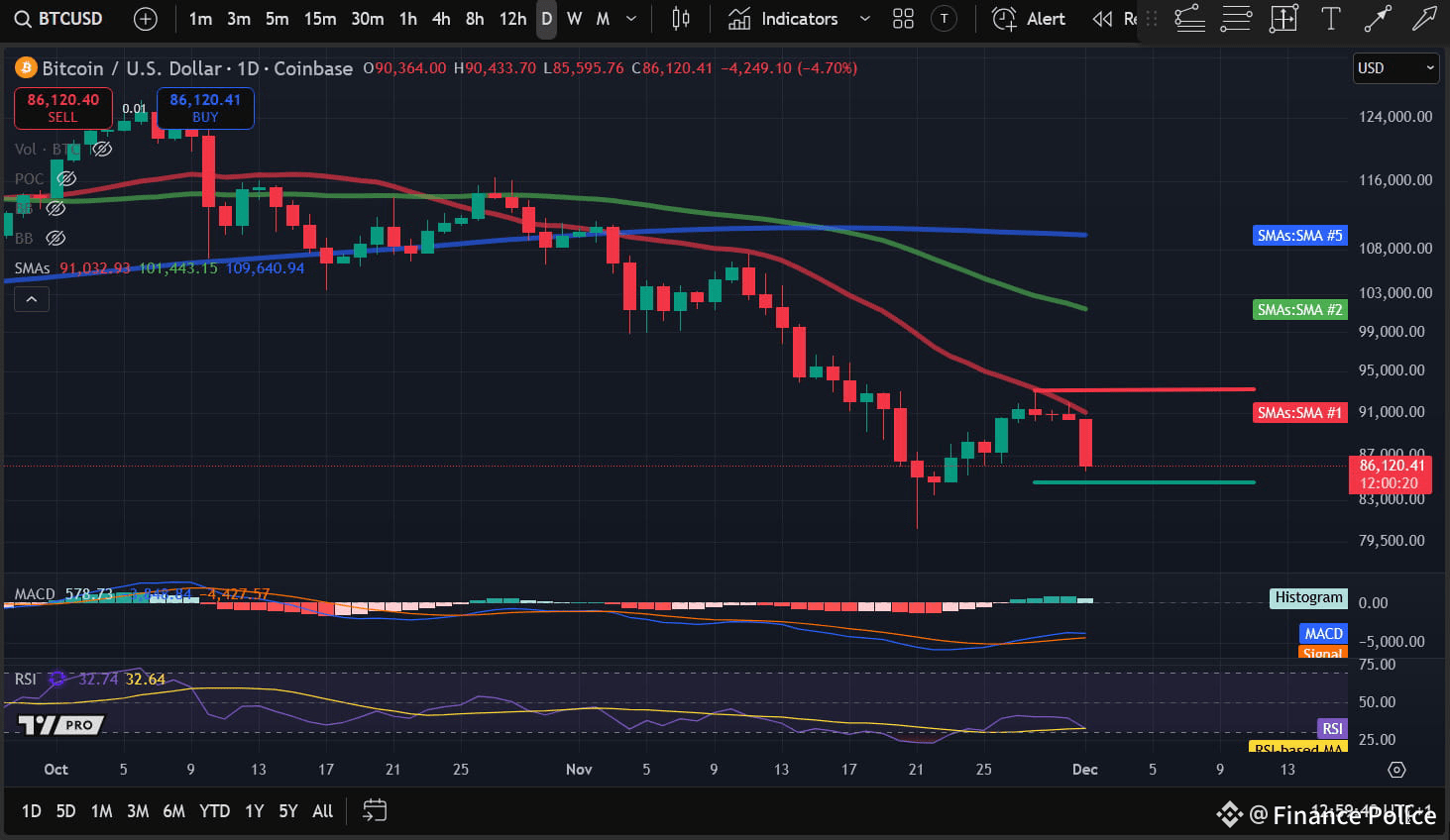Grab the drawing toolbar drag handle
Viewport: 1450px width, 840px height.
click(1152, 19)
